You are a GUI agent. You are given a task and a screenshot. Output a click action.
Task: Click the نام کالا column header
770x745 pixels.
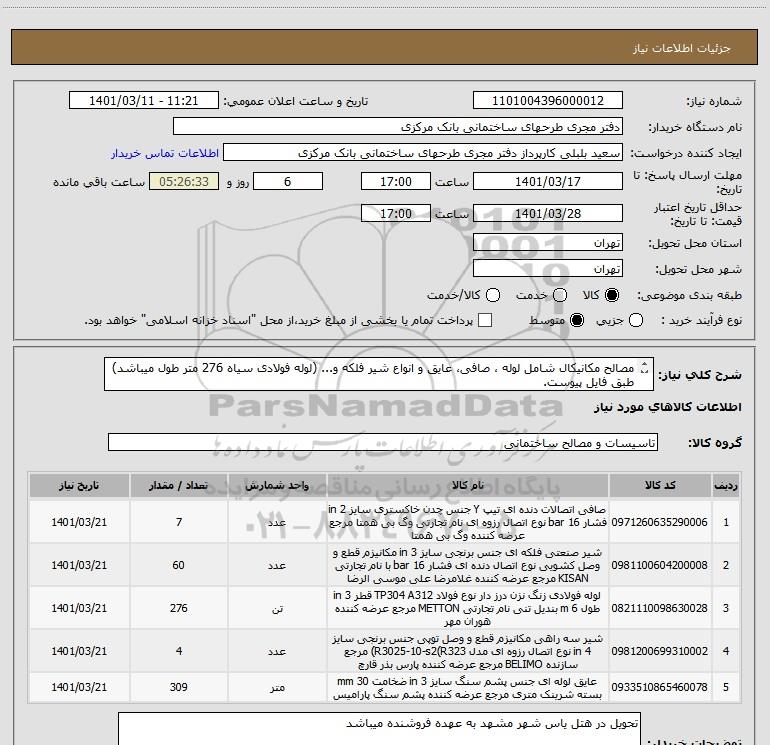point(468,485)
